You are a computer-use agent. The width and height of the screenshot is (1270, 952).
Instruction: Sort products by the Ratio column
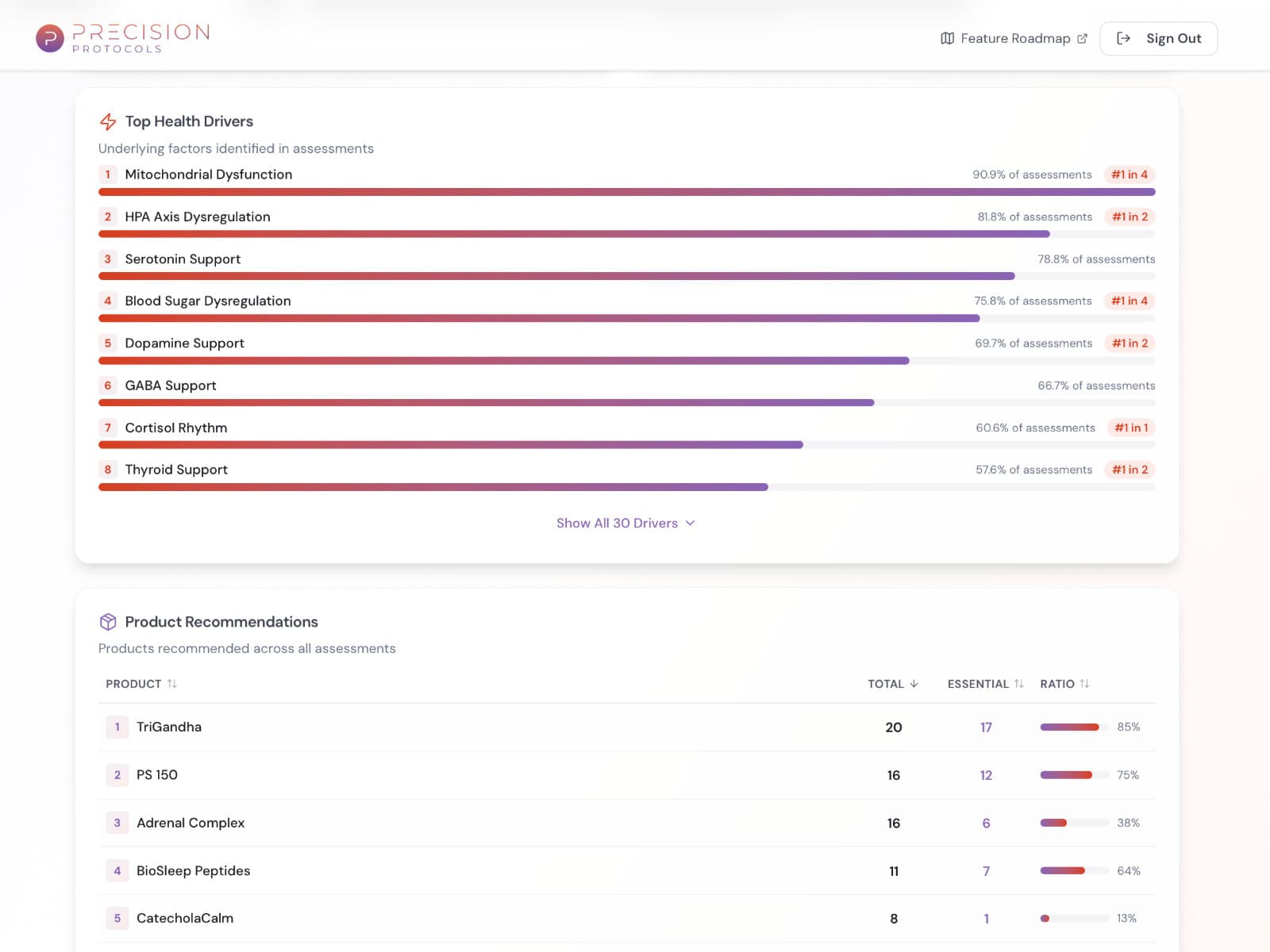click(x=1085, y=683)
